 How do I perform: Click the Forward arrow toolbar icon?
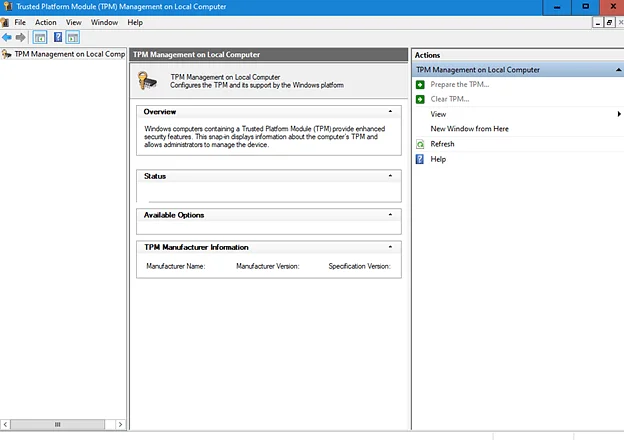pyautogui.click(x=20, y=38)
